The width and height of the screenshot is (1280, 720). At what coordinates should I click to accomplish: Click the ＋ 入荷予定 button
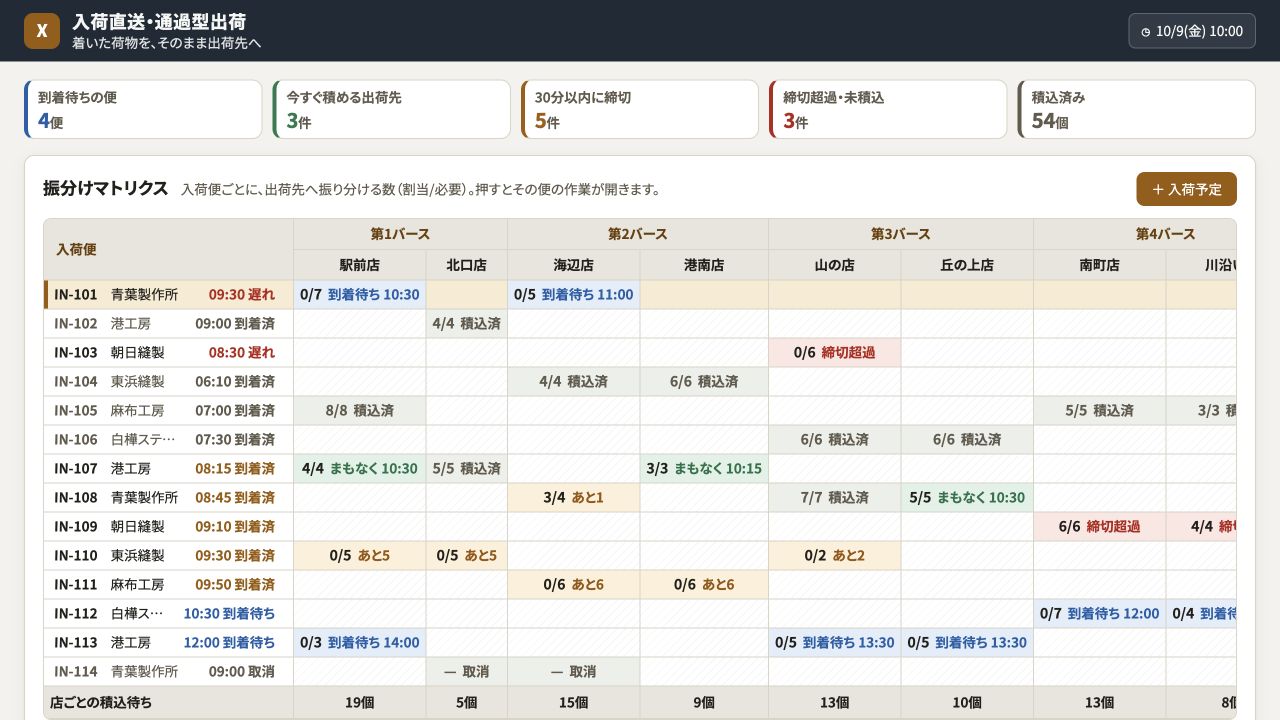point(1186,189)
